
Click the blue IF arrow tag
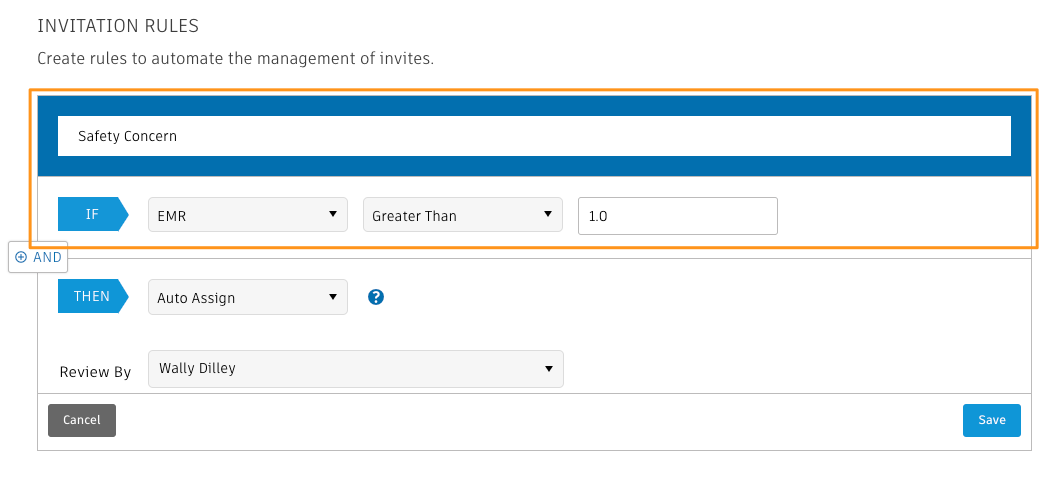tap(93, 214)
